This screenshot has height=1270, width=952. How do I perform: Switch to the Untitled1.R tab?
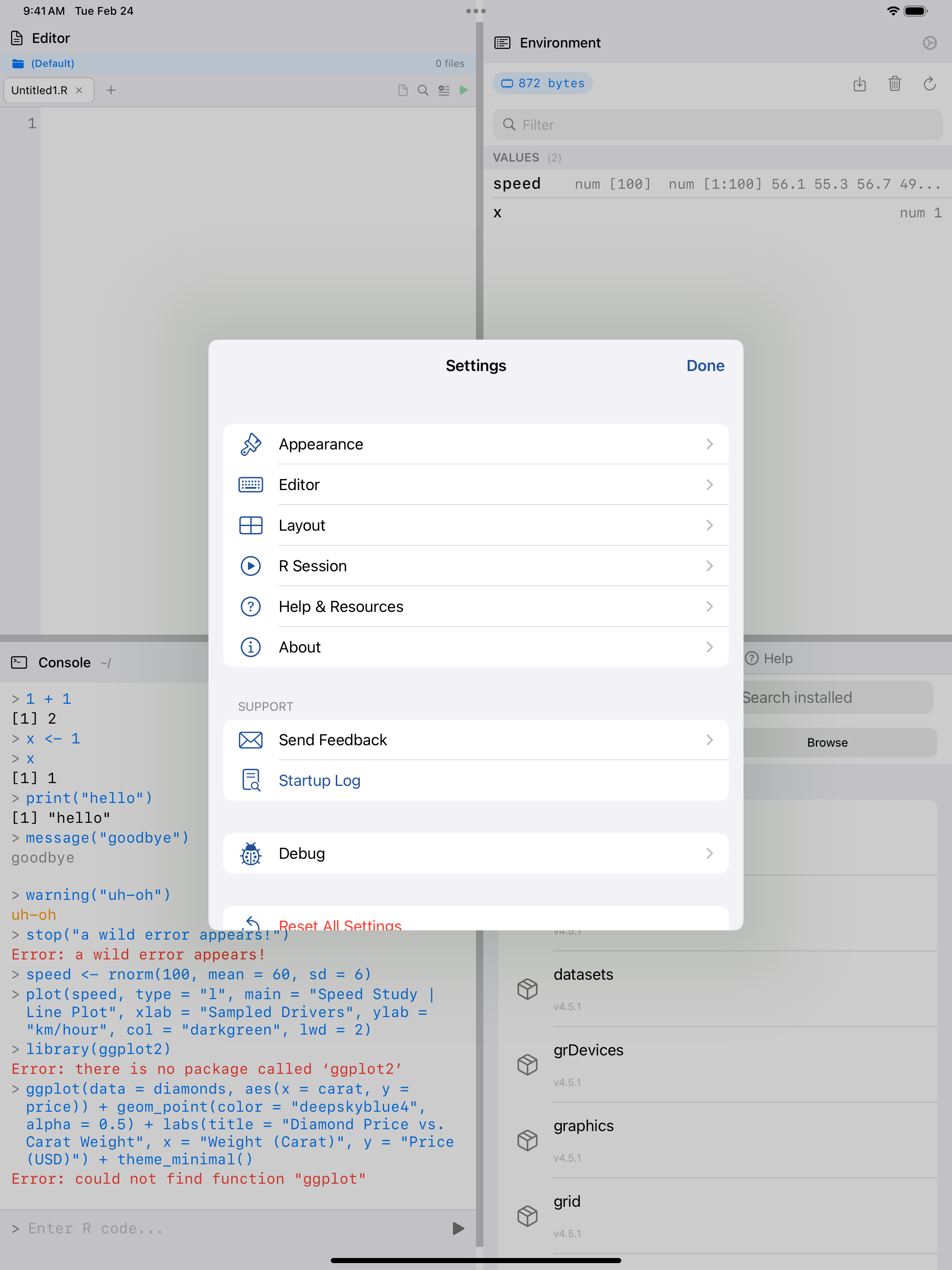[39, 90]
